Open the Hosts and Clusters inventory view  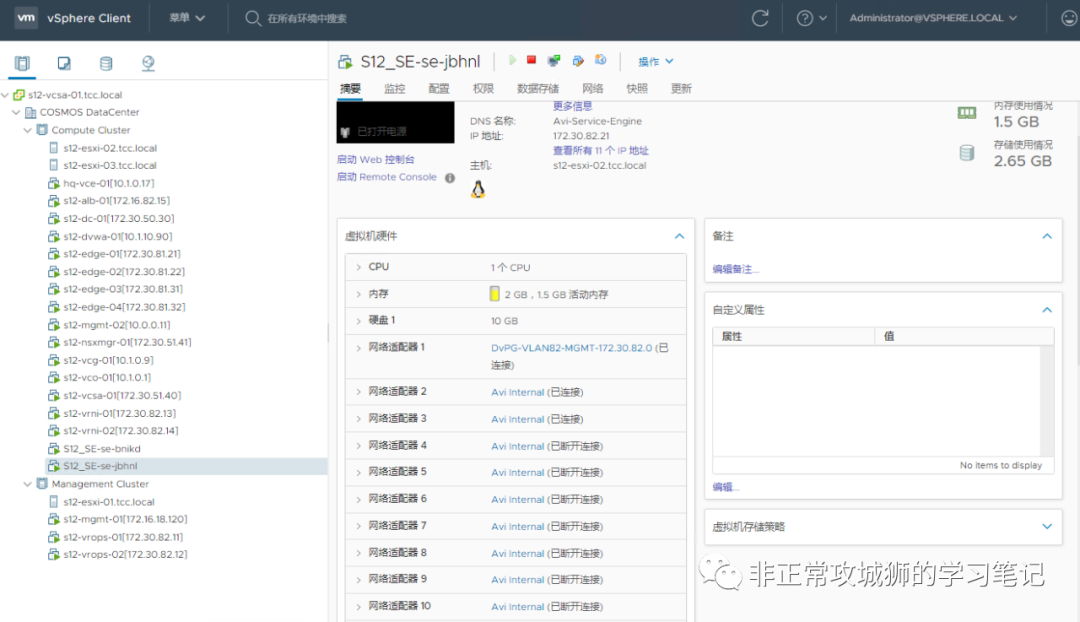tap(22, 63)
